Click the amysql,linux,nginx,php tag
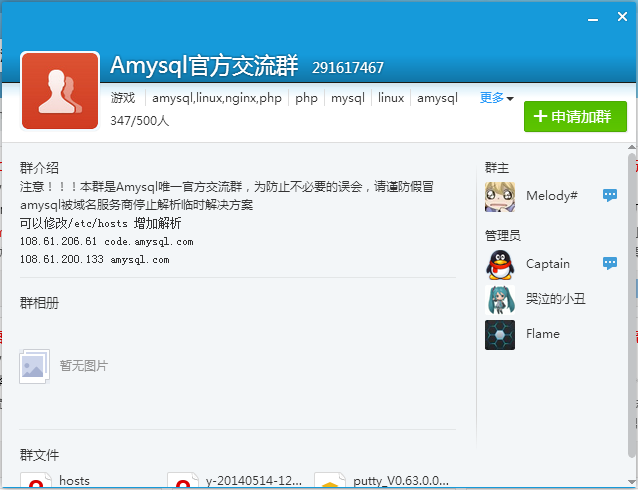This screenshot has height=490, width=638. 217,98
